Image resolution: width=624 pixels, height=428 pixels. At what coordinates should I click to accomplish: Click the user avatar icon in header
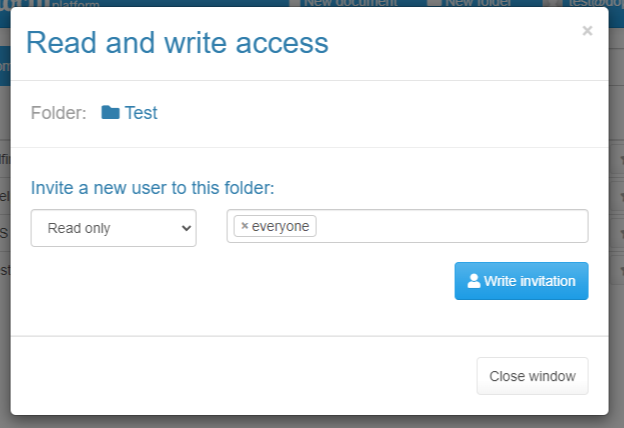[553, 3]
